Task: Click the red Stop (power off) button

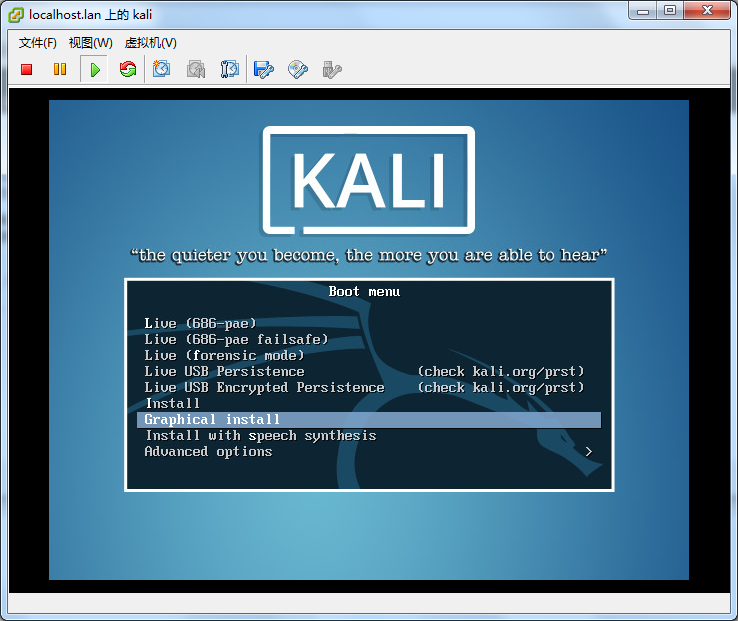Action: [26, 70]
